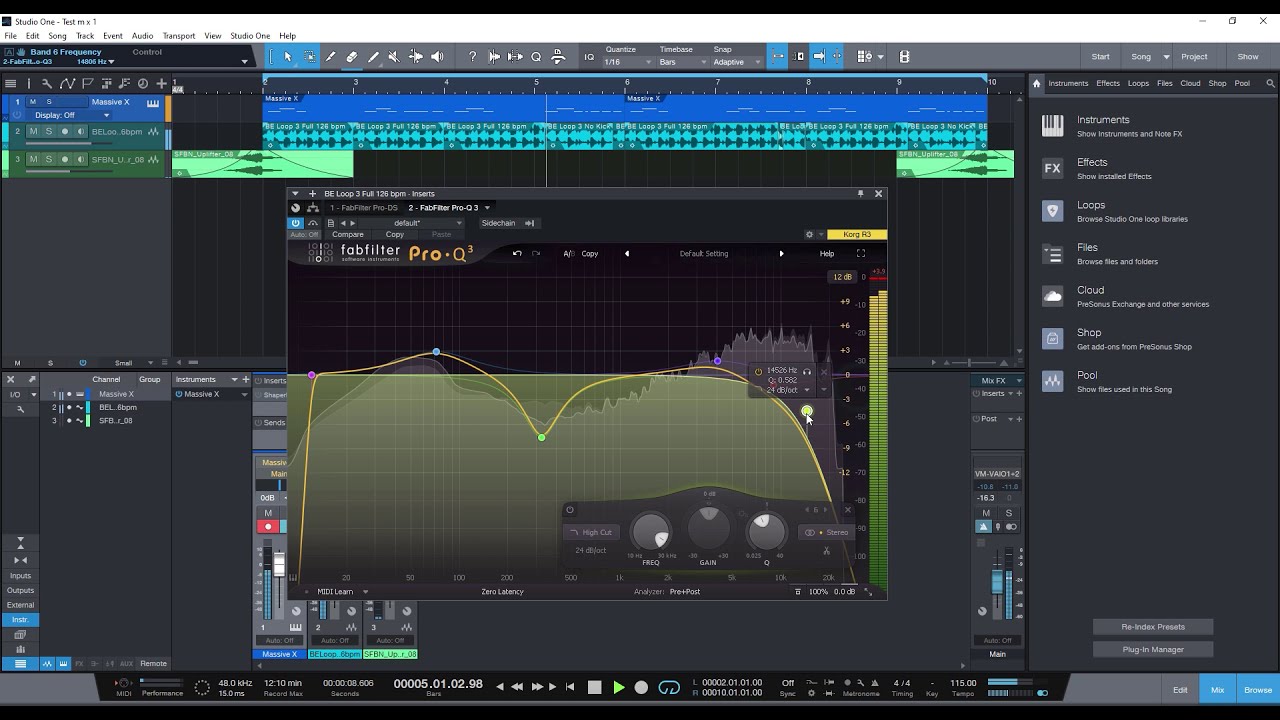Click Compare button in plugin header
Image resolution: width=1280 pixels, height=720 pixels.
[x=348, y=235]
